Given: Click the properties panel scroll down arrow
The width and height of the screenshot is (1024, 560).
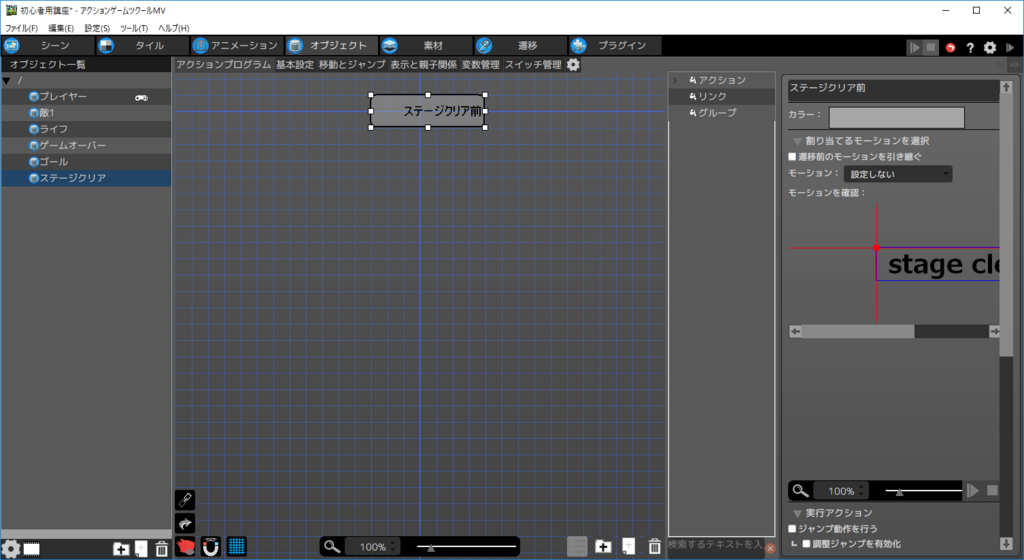Looking at the screenshot, I should click(1006, 544).
